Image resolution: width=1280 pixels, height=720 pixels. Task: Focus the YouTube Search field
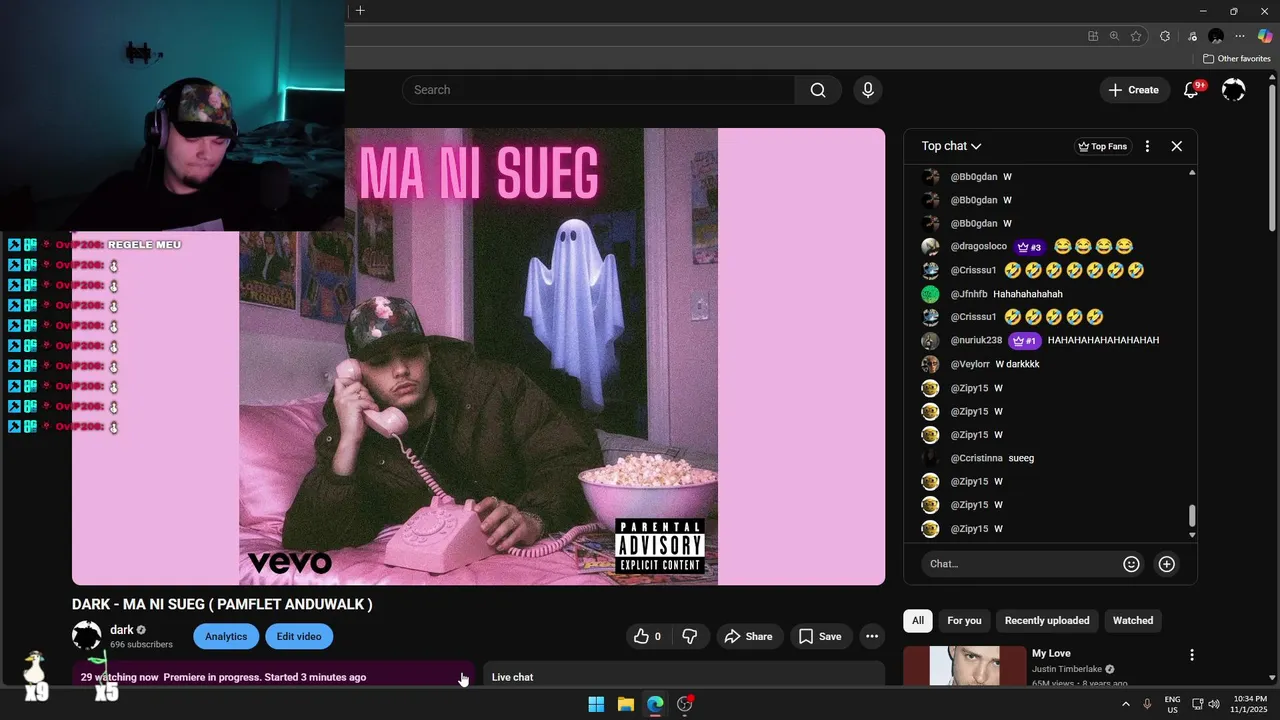click(x=598, y=90)
